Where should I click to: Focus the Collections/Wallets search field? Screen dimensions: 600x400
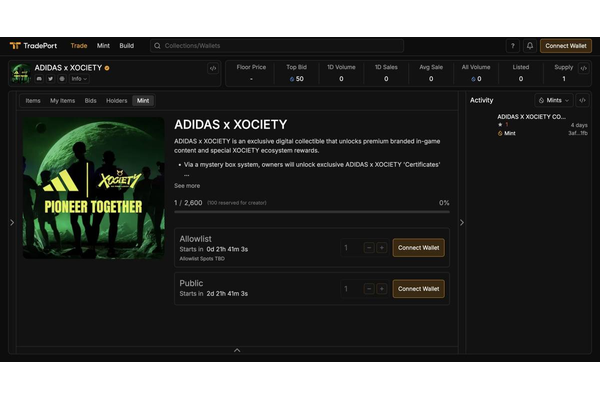point(277,46)
